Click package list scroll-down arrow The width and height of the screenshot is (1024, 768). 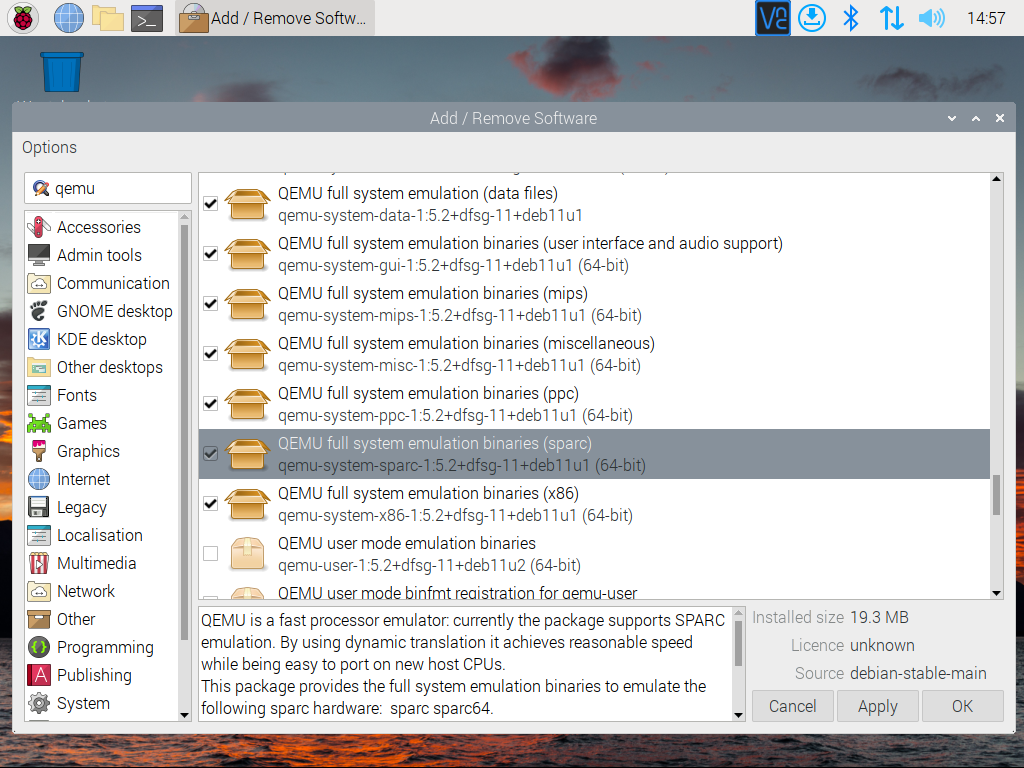(997, 594)
